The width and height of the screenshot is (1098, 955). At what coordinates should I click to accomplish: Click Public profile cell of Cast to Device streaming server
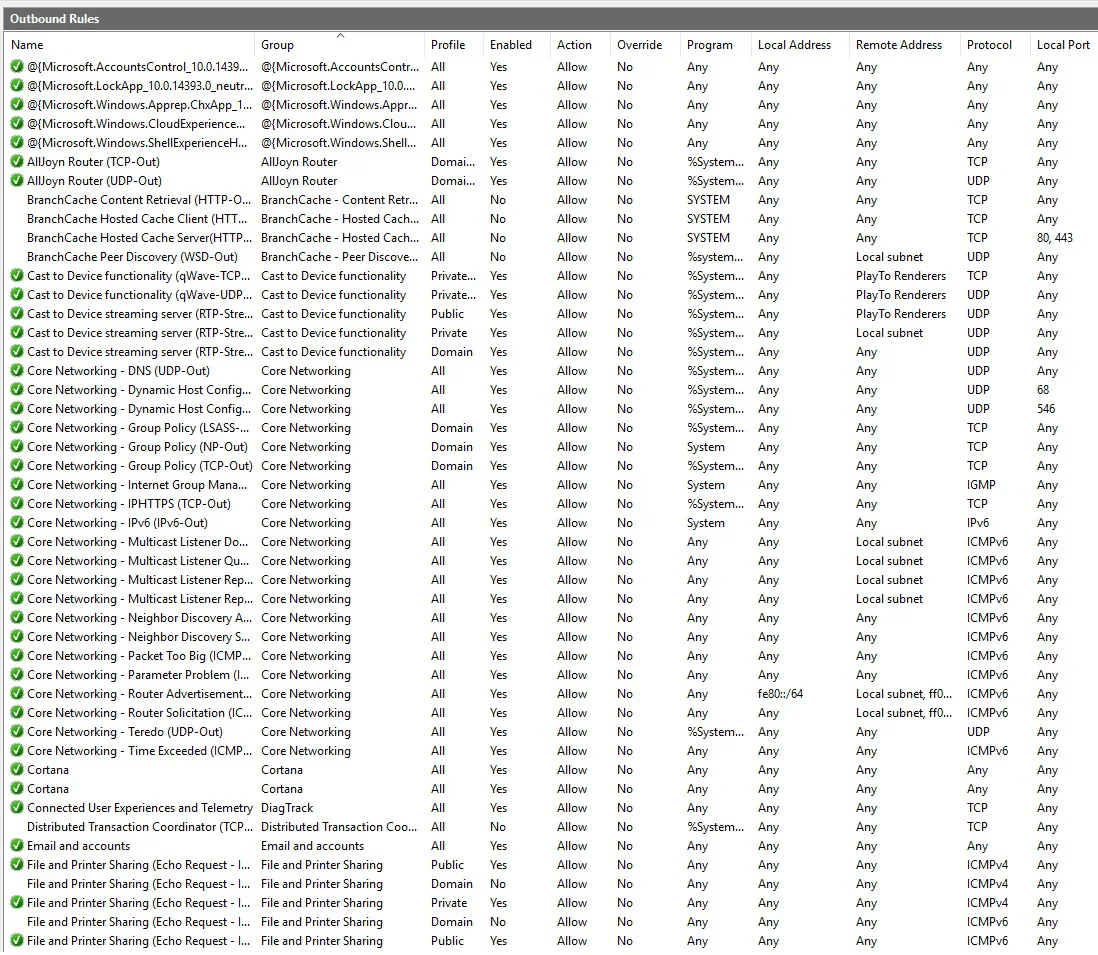point(447,314)
